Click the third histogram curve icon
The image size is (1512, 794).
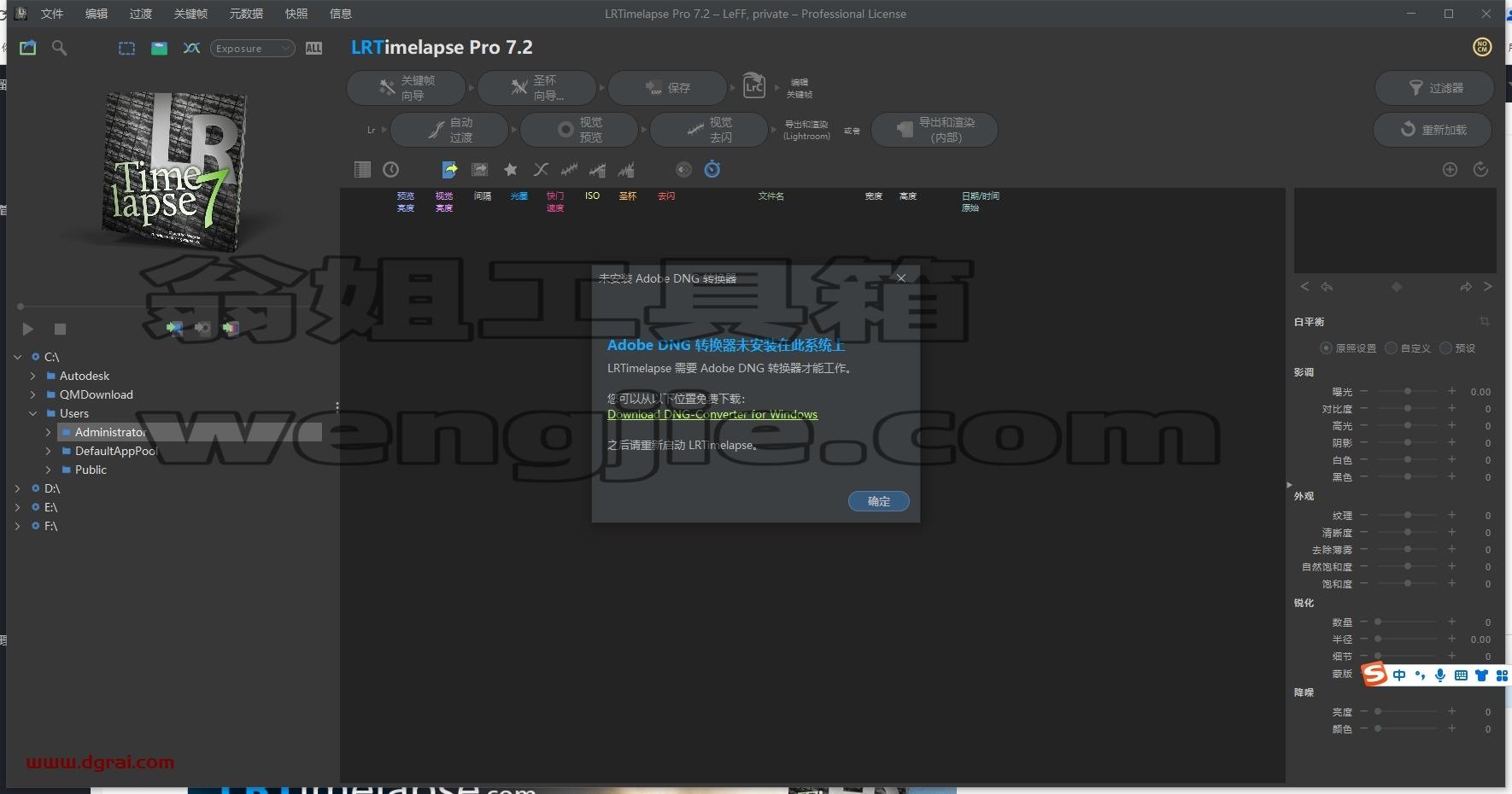click(627, 170)
